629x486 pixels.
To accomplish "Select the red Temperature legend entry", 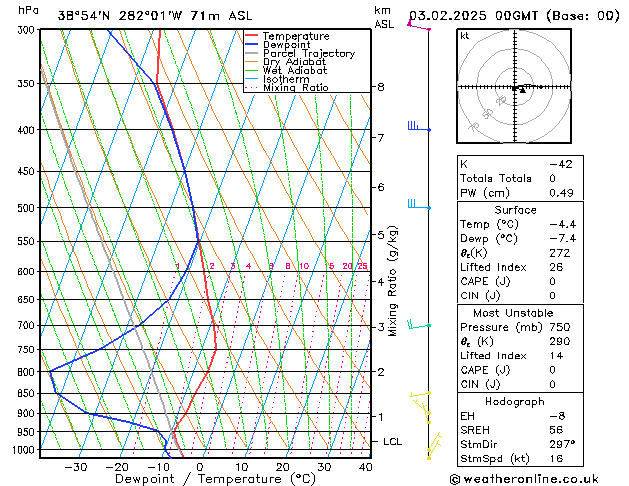I will (296, 36).
